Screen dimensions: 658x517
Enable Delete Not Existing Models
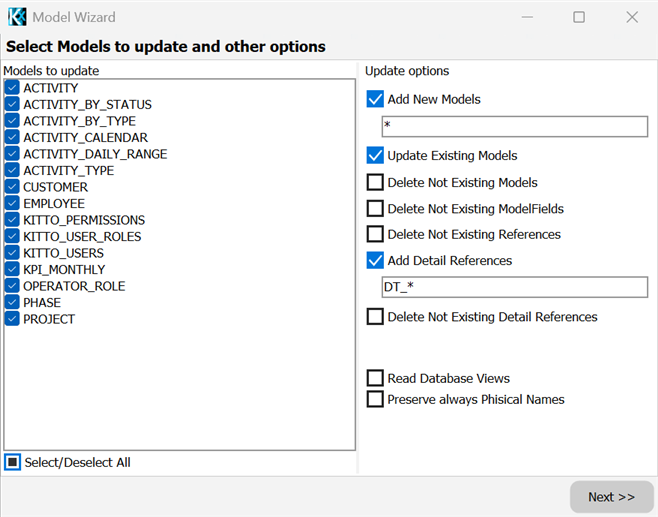(375, 182)
